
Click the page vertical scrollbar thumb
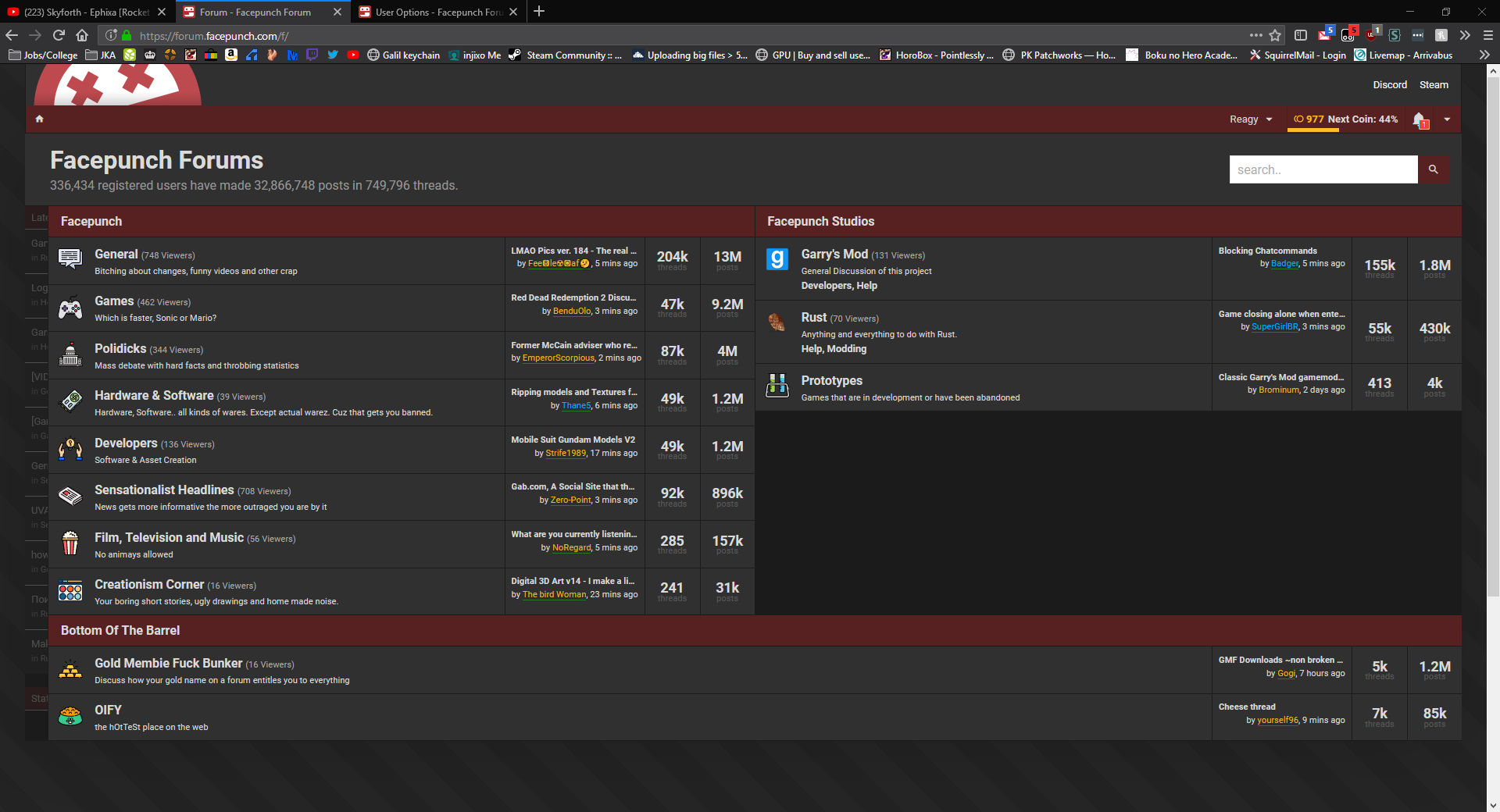point(1493,336)
